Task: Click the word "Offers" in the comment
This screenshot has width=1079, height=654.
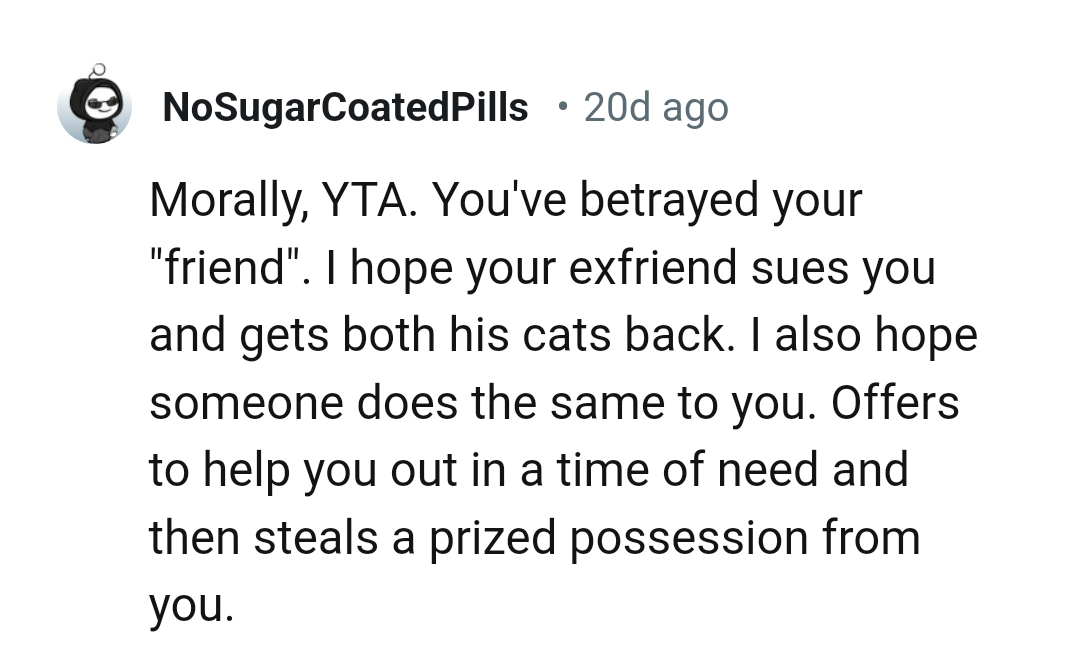Action: (895, 403)
